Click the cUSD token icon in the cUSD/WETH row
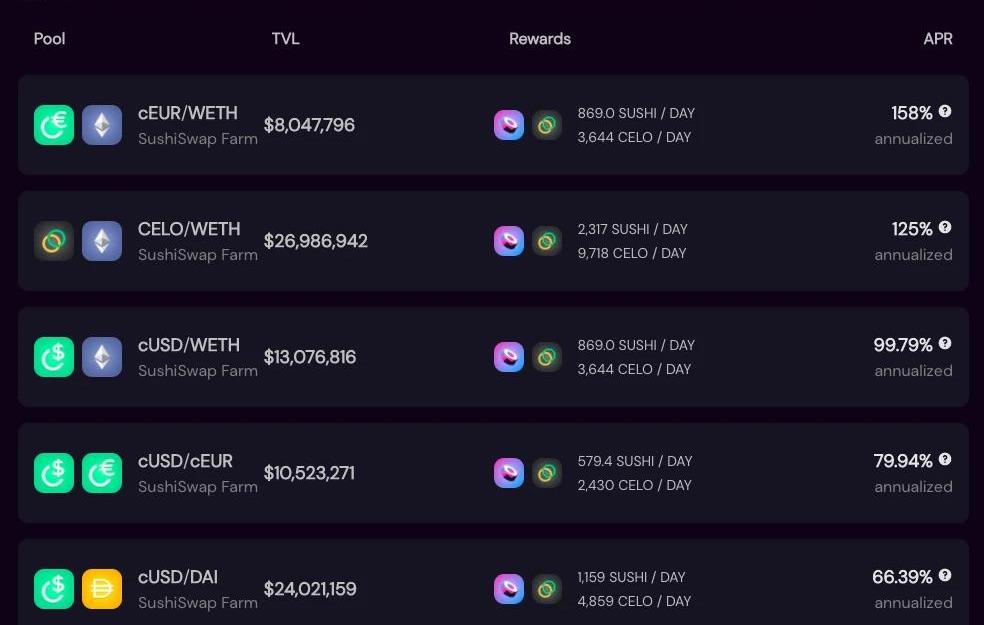 point(54,357)
